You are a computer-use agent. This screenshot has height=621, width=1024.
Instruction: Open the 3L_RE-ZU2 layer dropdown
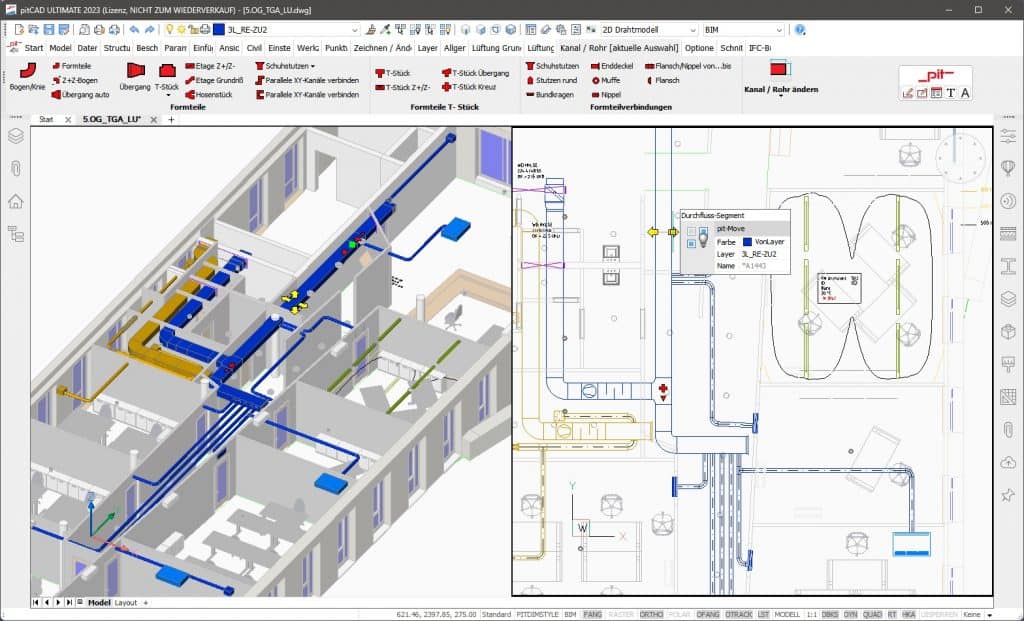click(355, 29)
